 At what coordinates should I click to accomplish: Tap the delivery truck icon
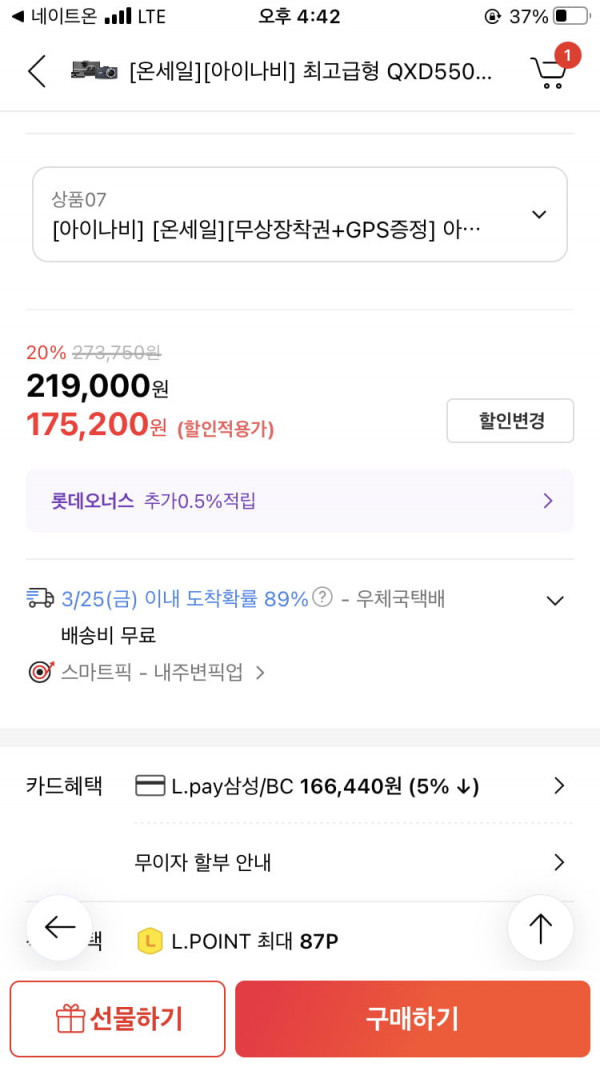pos(41,598)
